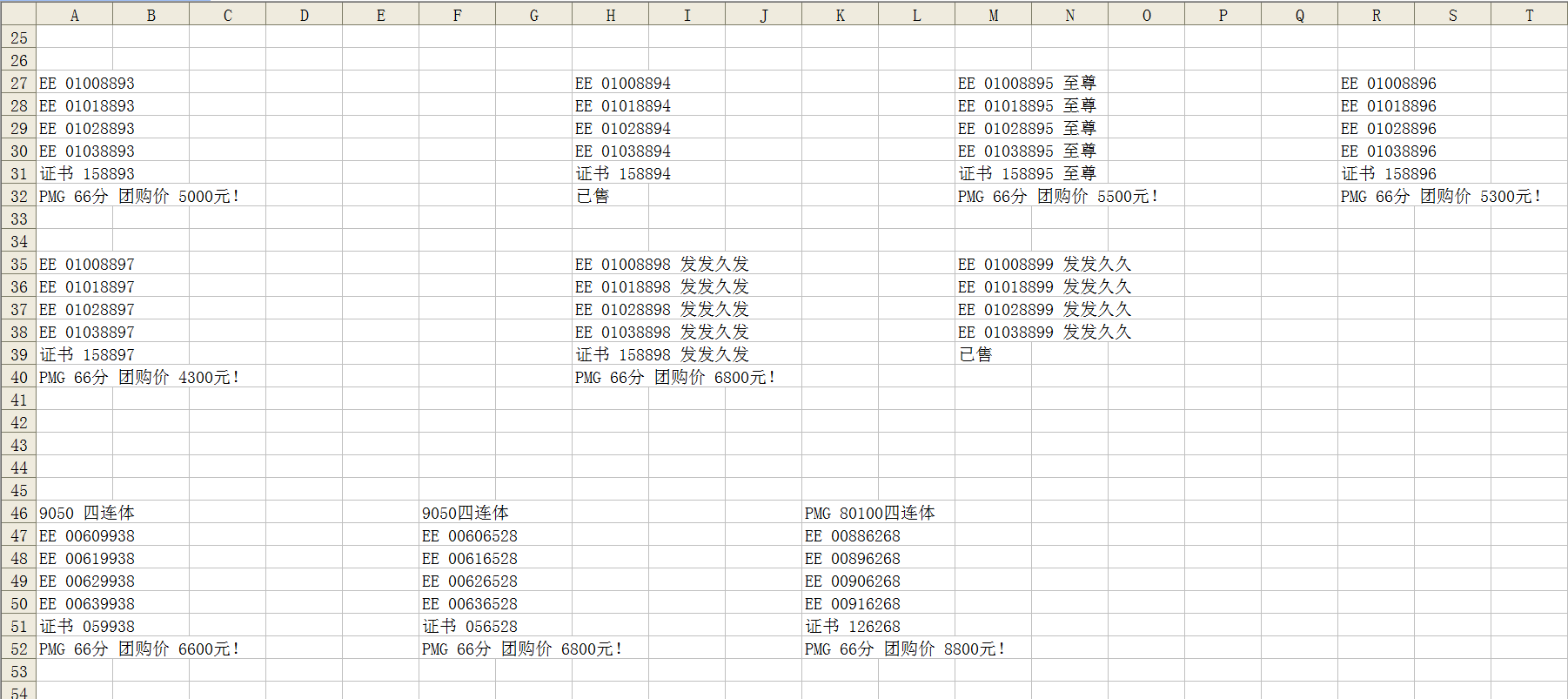Select row 27 header

18,83
